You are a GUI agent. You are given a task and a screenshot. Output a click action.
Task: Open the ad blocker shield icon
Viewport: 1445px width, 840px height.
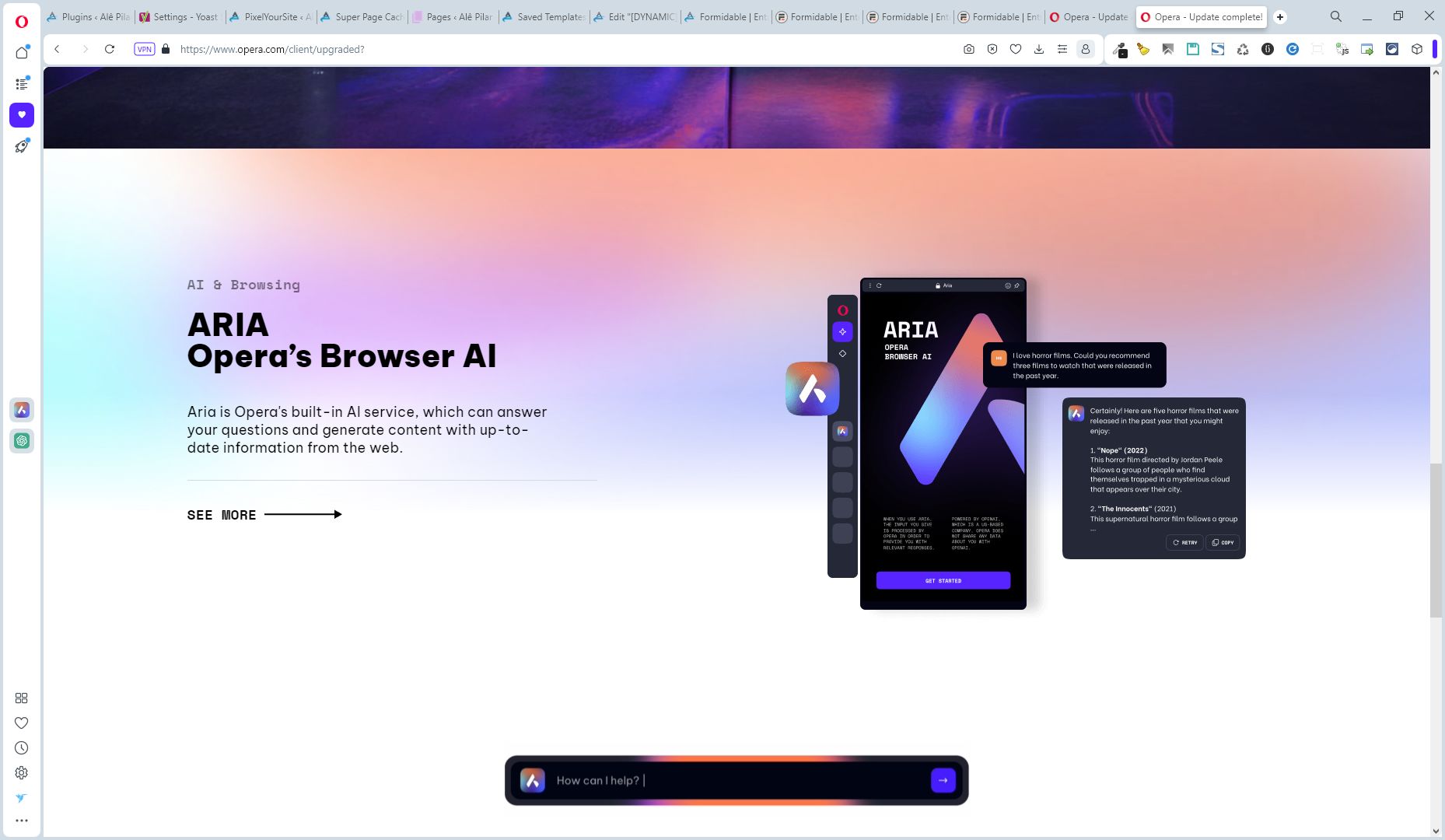[992, 49]
